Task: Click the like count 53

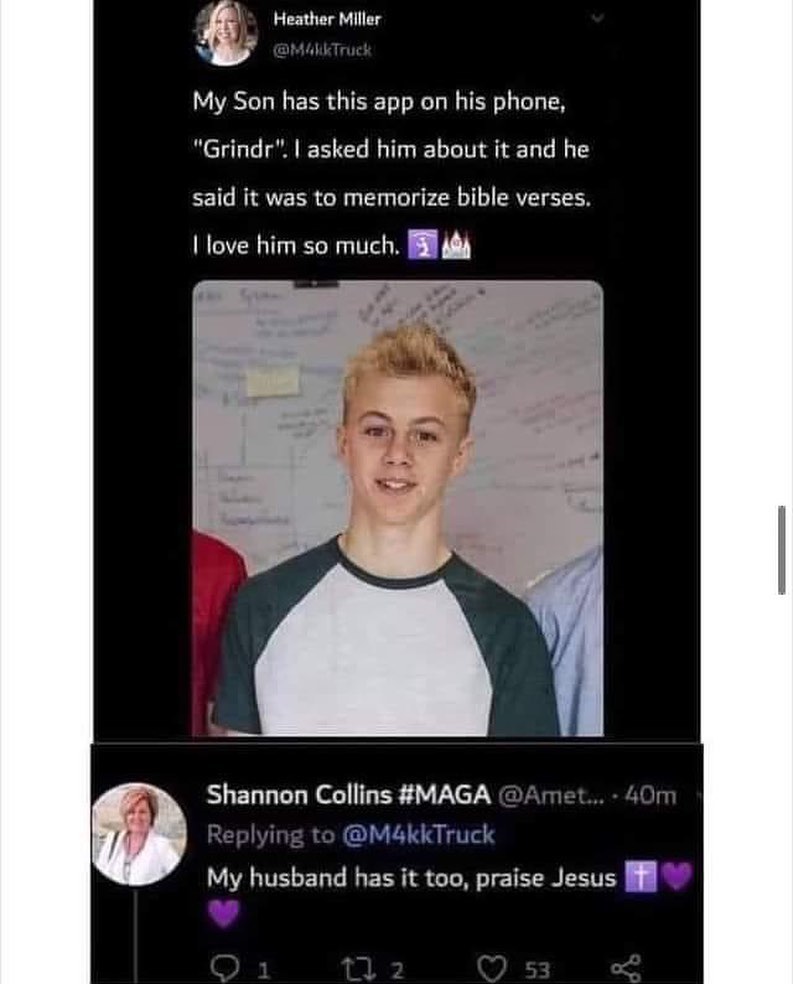Action: tap(538, 970)
